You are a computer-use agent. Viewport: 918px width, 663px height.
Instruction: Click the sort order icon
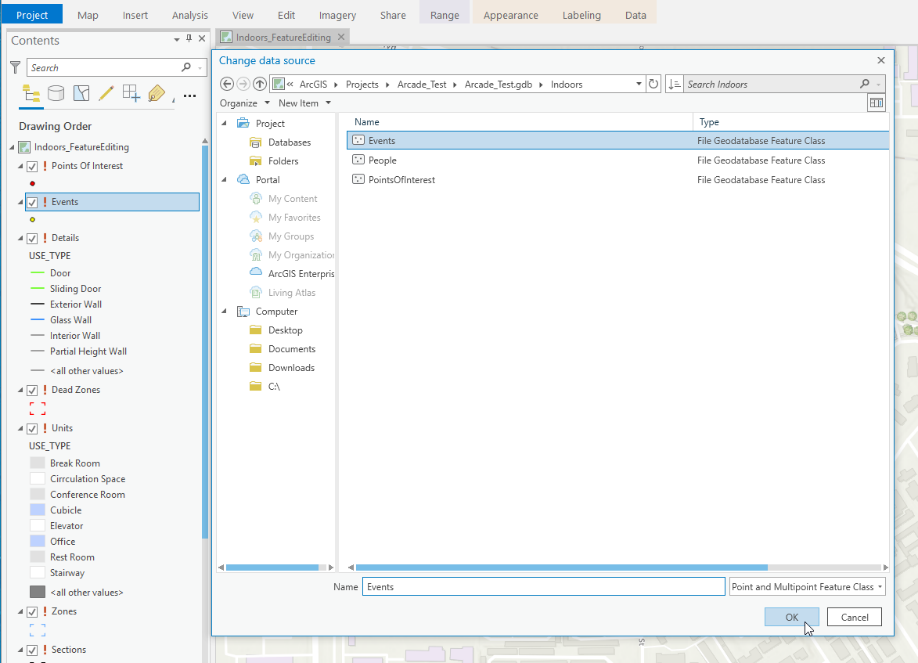pos(674,84)
